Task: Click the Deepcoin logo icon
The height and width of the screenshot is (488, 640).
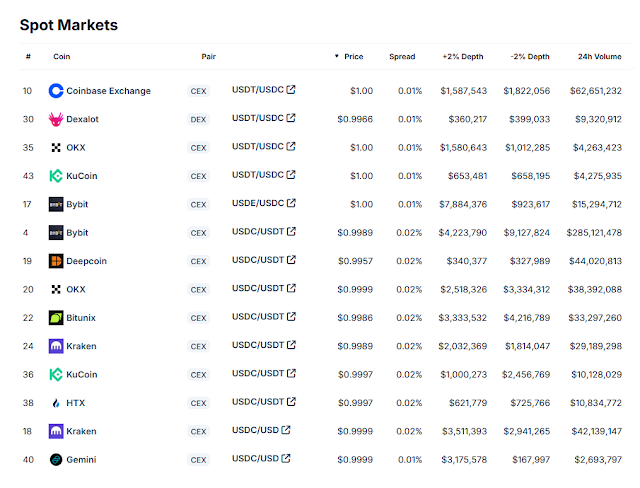Action: coord(56,261)
